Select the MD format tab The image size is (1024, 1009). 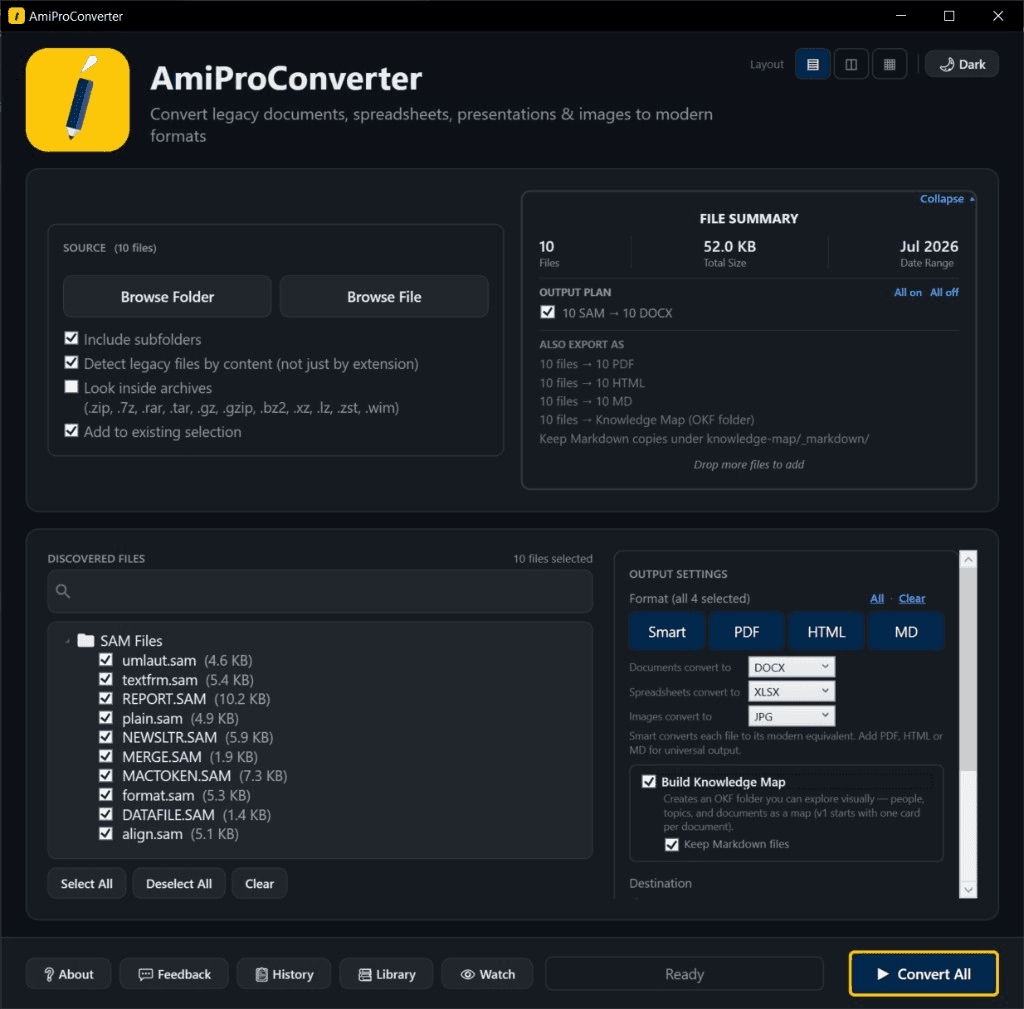[906, 632]
